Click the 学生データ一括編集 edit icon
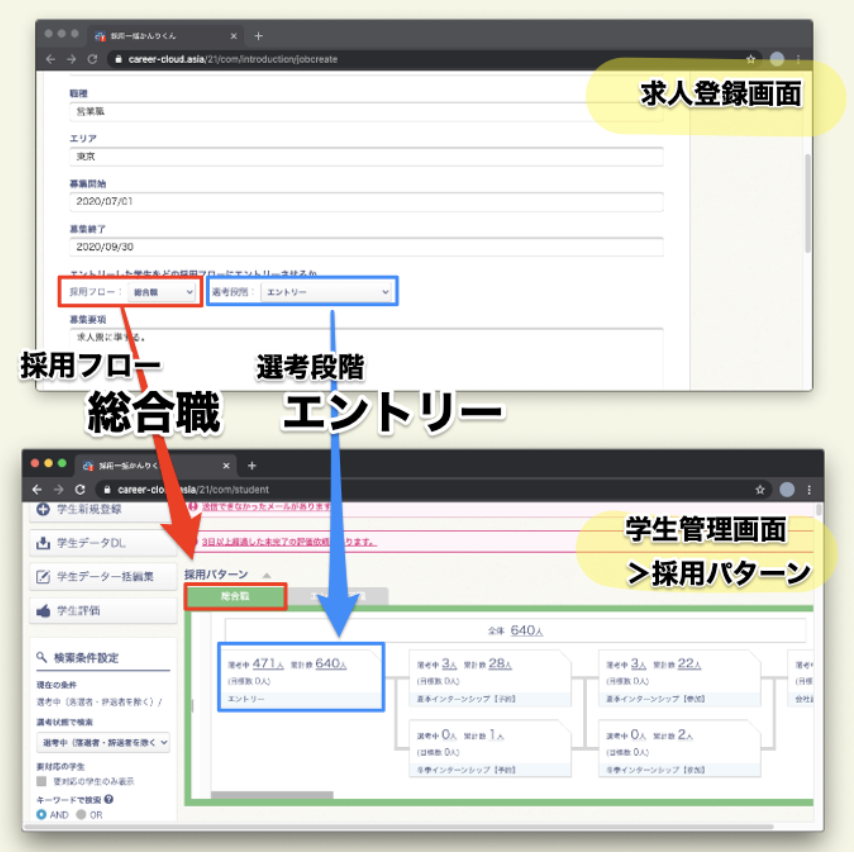 point(43,576)
